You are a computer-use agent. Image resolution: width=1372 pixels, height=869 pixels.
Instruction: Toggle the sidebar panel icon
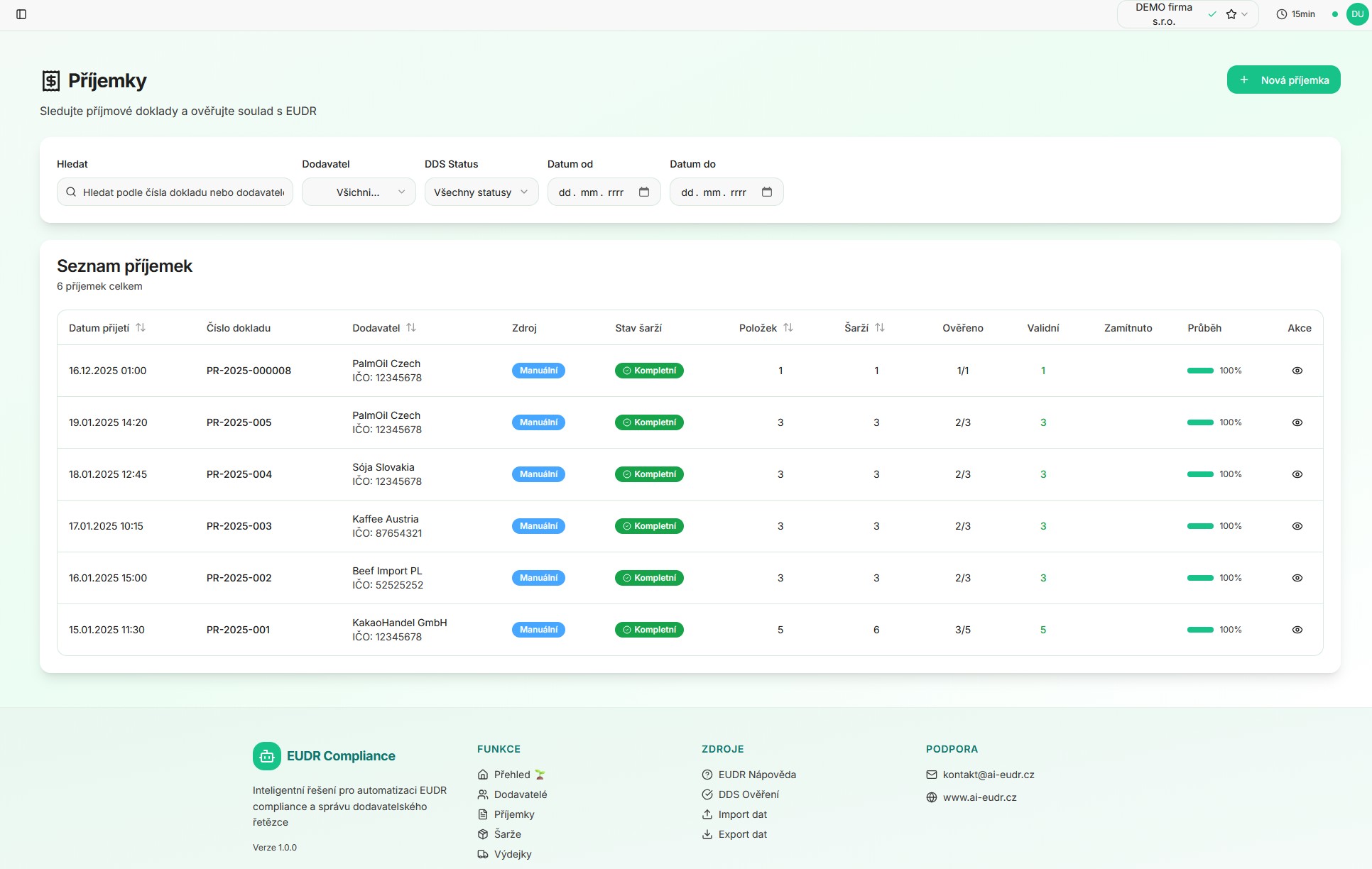pyautogui.click(x=21, y=14)
